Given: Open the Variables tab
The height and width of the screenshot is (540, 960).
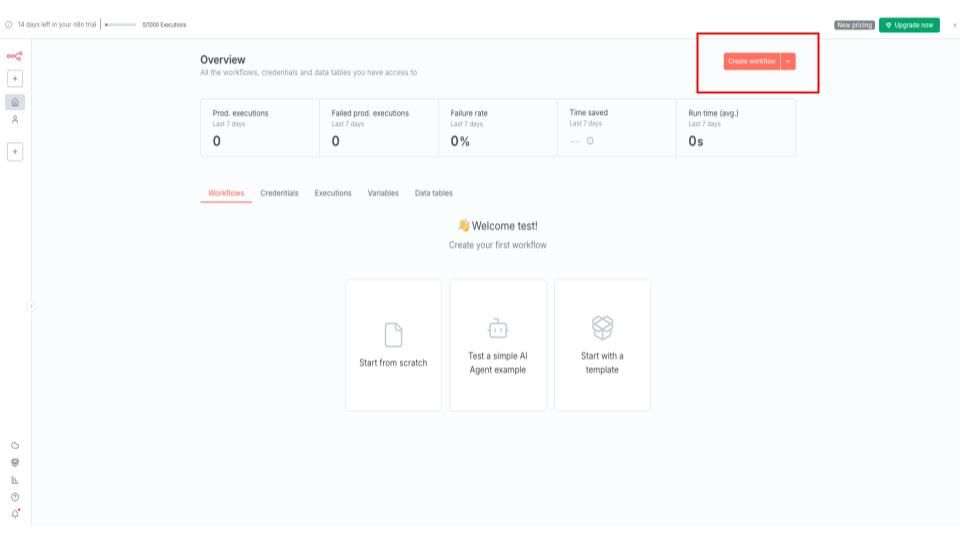Looking at the screenshot, I should pos(383,193).
